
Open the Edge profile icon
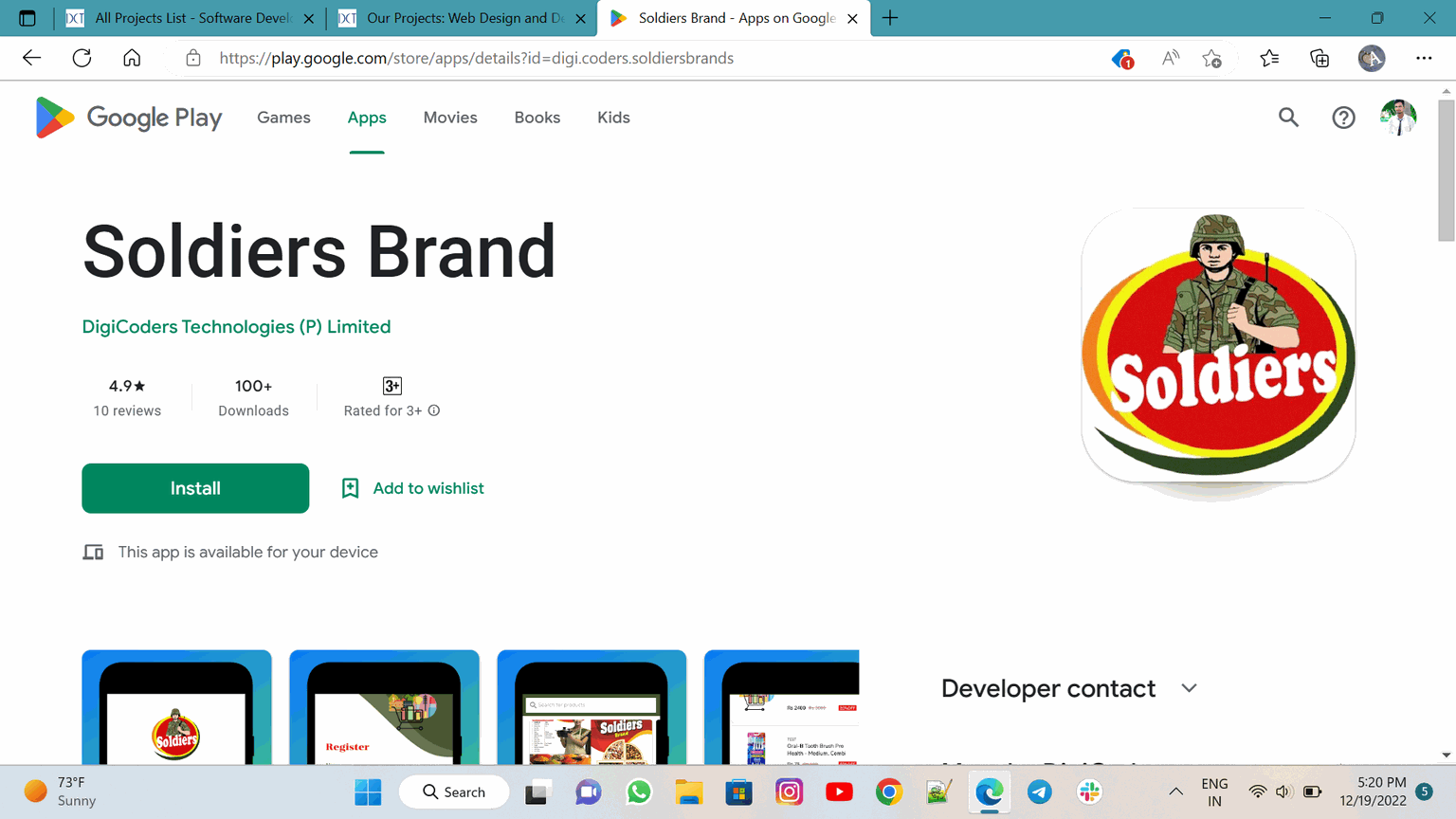pos(1372,58)
